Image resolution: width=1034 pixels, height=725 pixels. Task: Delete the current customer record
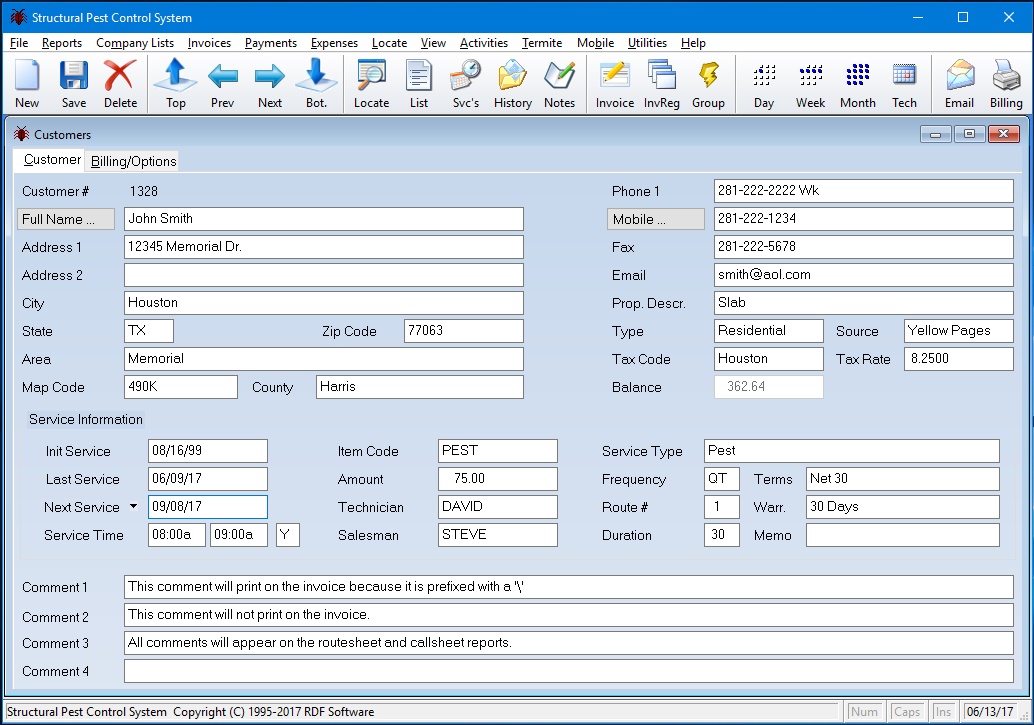pyautogui.click(x=120, y=84)
